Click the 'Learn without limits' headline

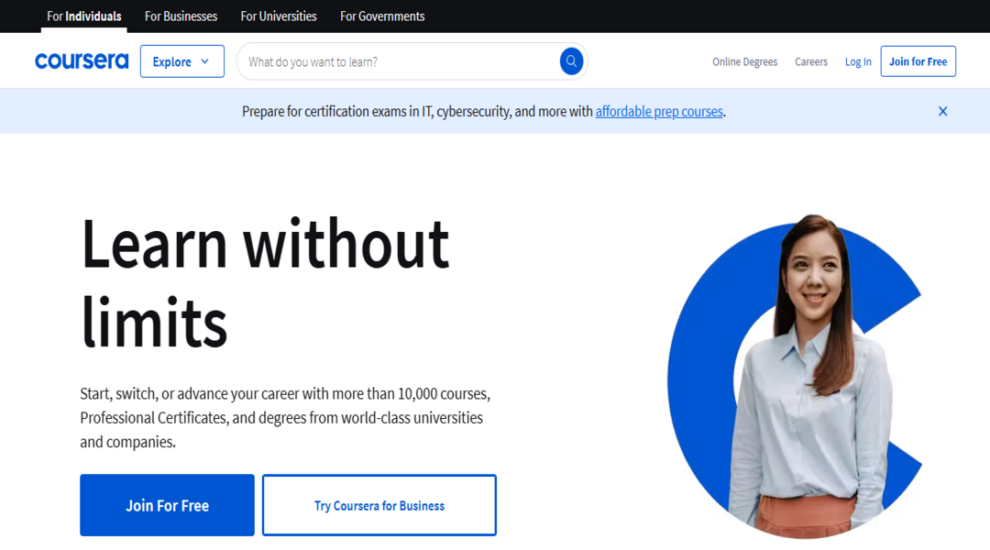(265, 282)
